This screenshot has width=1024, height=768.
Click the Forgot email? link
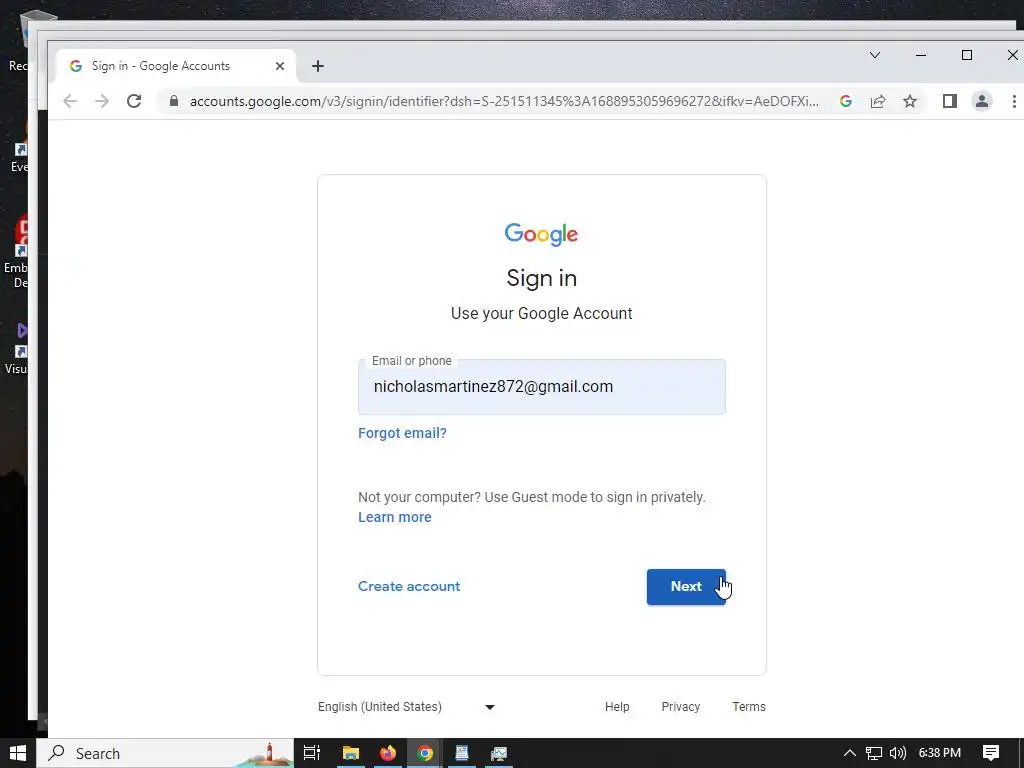pos(402,433)
